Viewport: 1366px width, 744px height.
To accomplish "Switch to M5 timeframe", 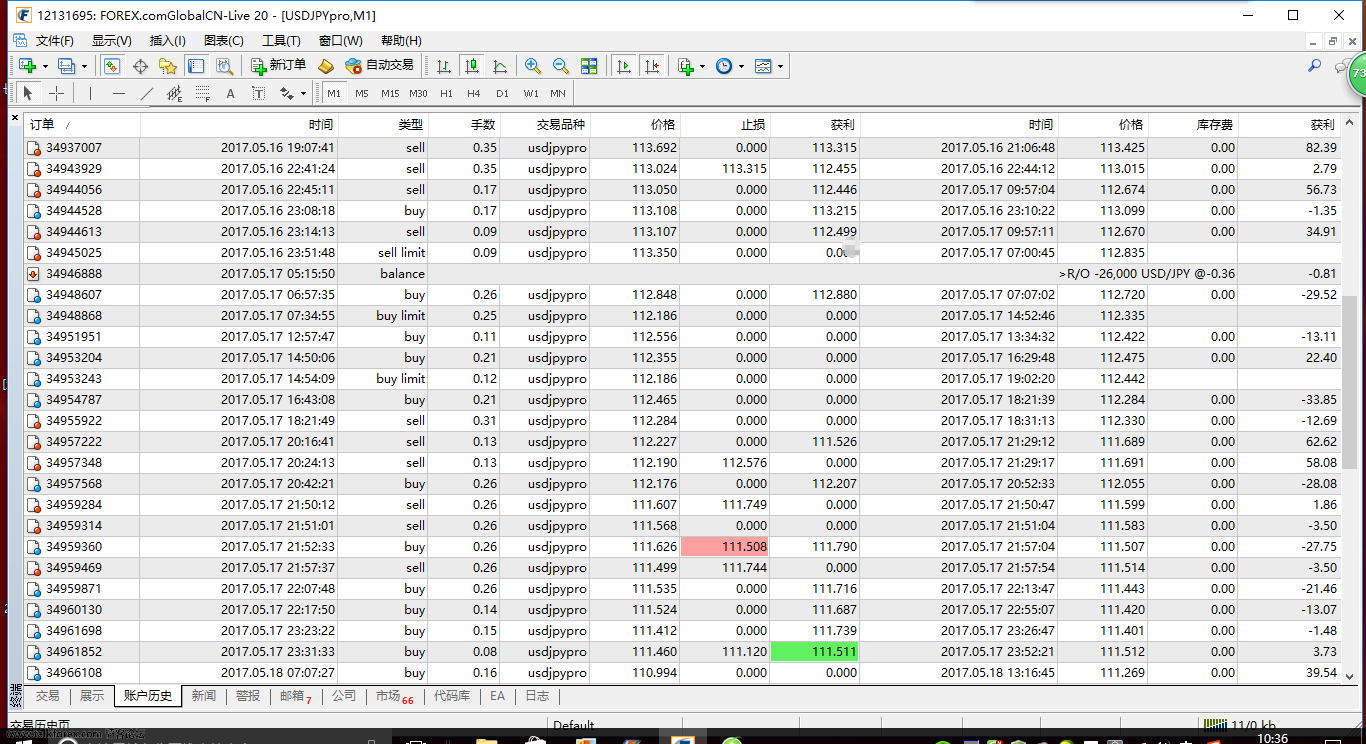I will tap(362, 93).
